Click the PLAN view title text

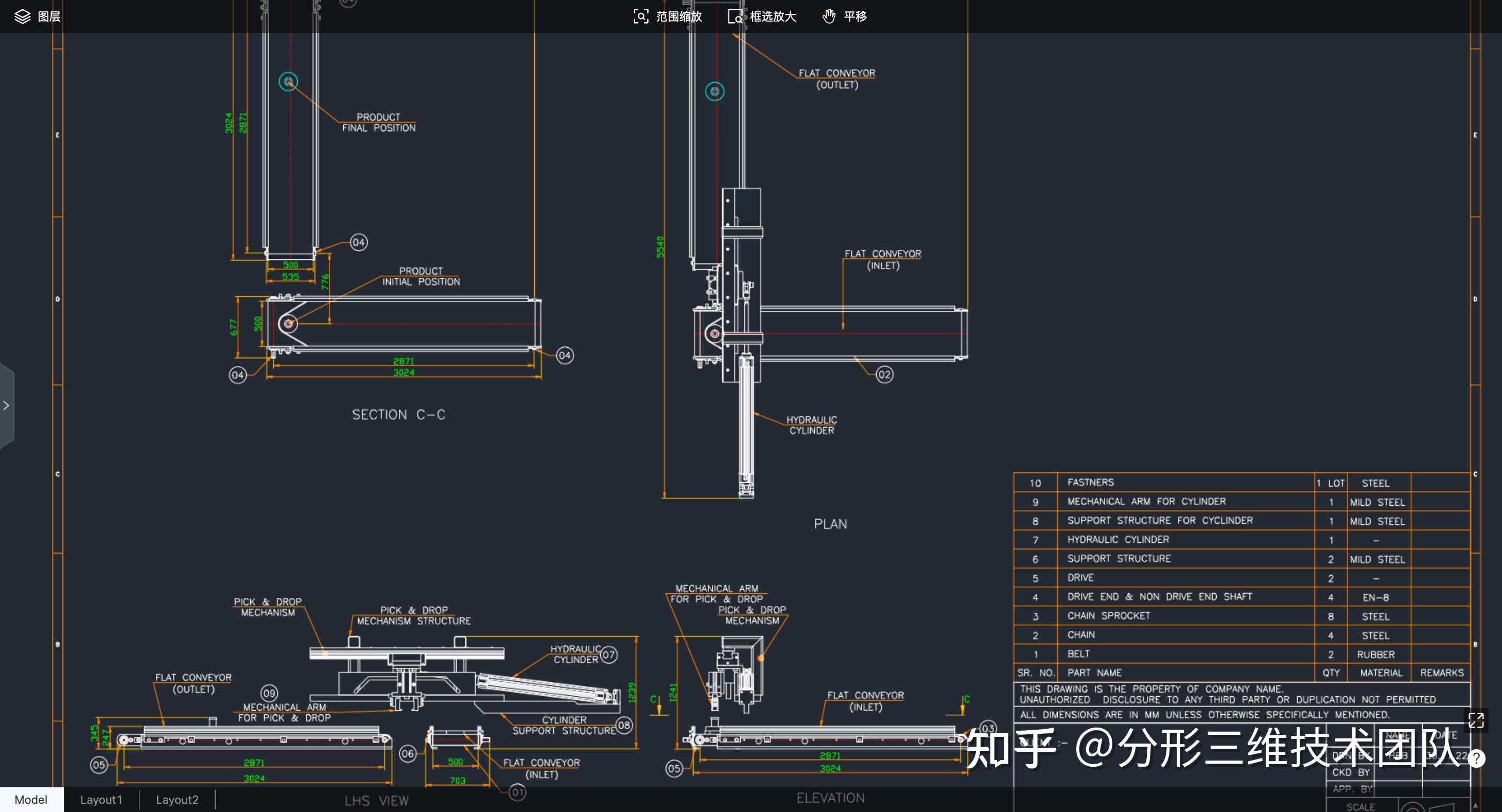point(830,523)
